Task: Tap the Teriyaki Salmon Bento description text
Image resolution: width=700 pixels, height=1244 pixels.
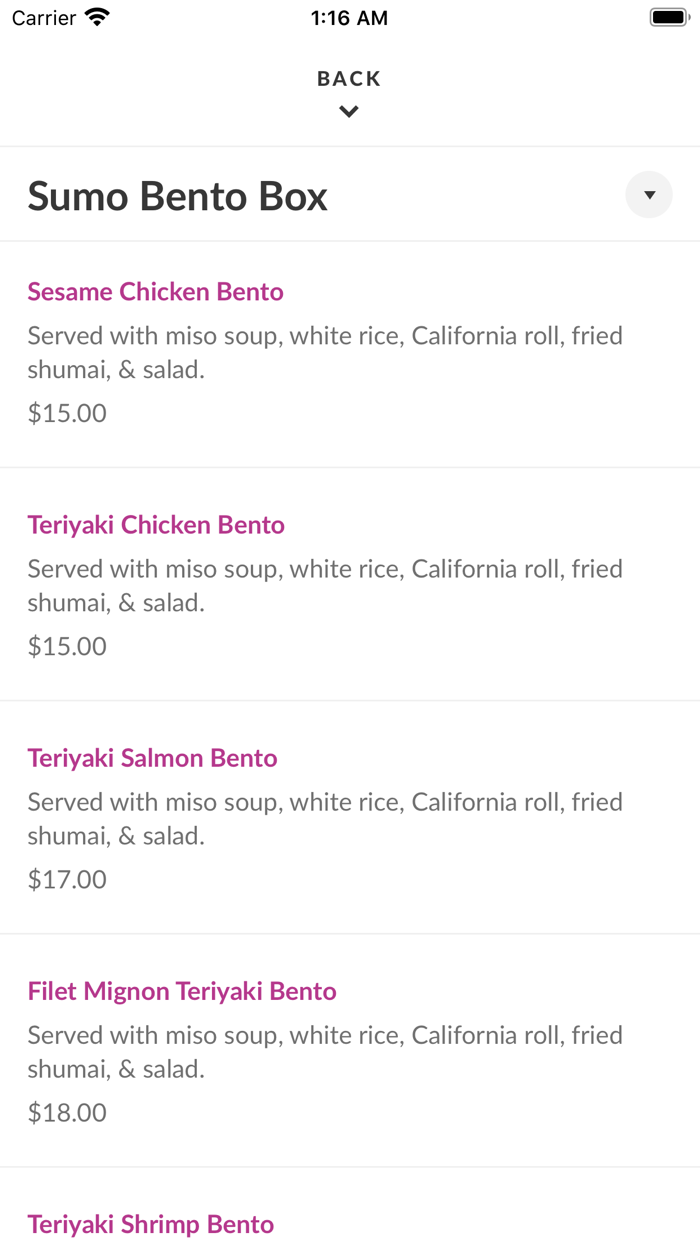Action: [325, 819]
